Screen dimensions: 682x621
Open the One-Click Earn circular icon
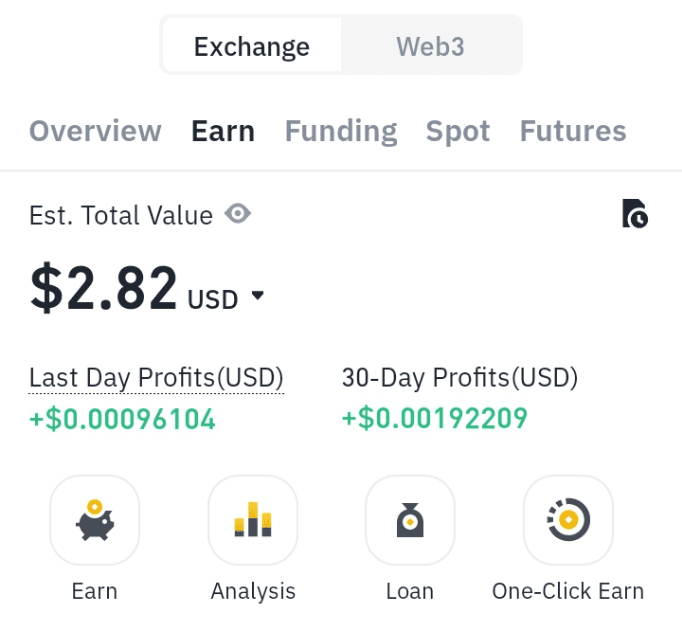568,520
